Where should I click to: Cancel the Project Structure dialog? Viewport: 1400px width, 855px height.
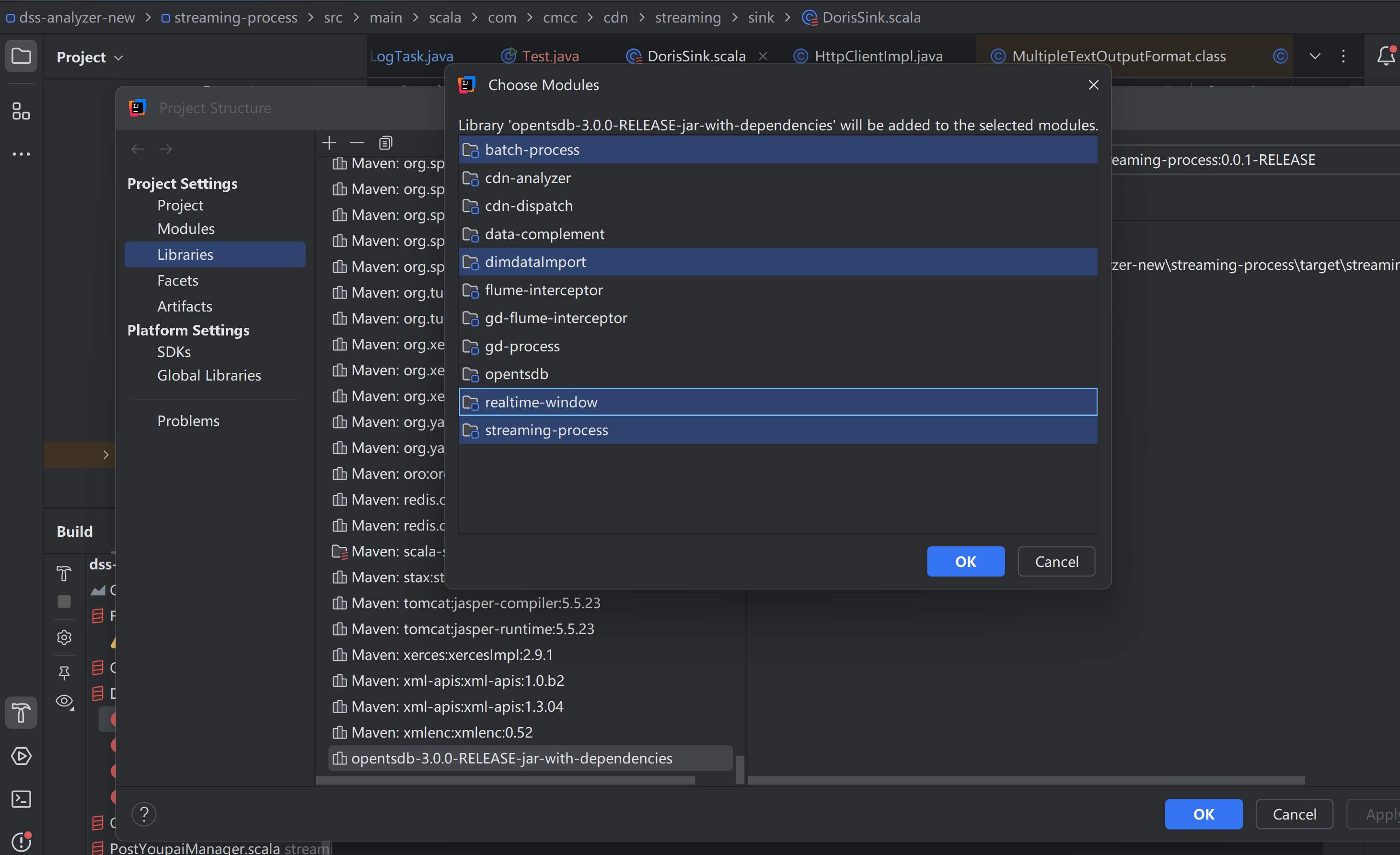pyautogui.click(x=1294, y=814)
